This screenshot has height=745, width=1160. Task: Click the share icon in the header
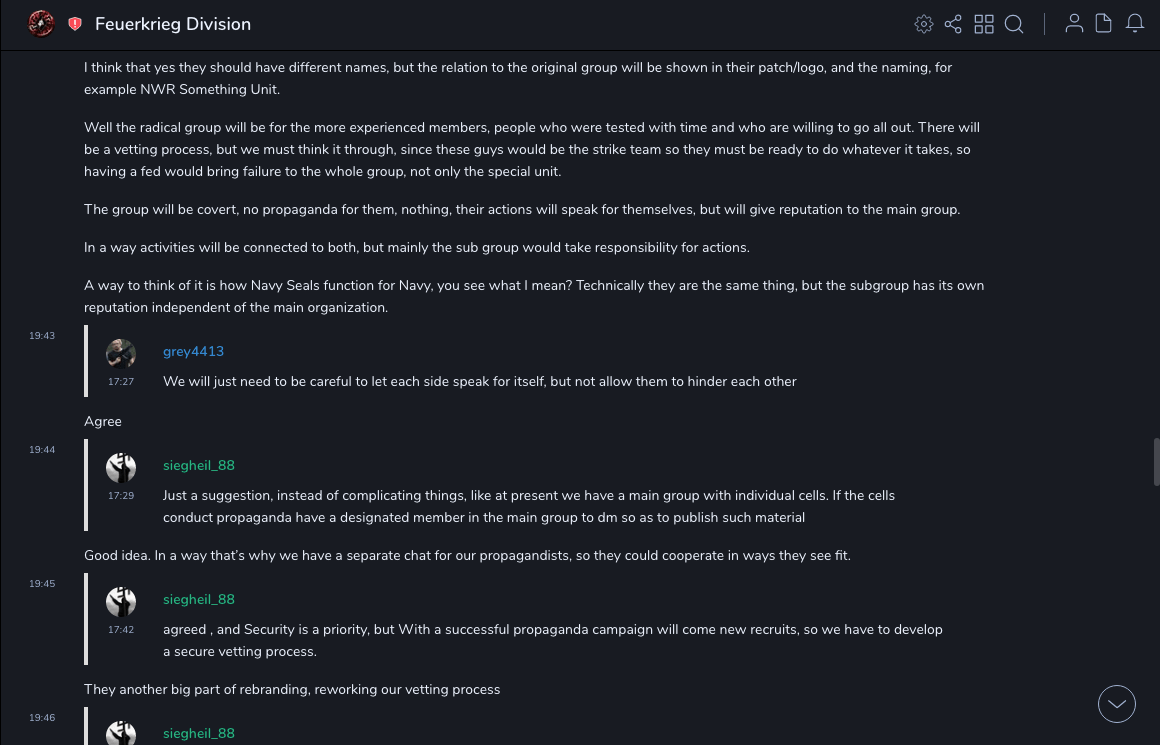tap(953, 24)
